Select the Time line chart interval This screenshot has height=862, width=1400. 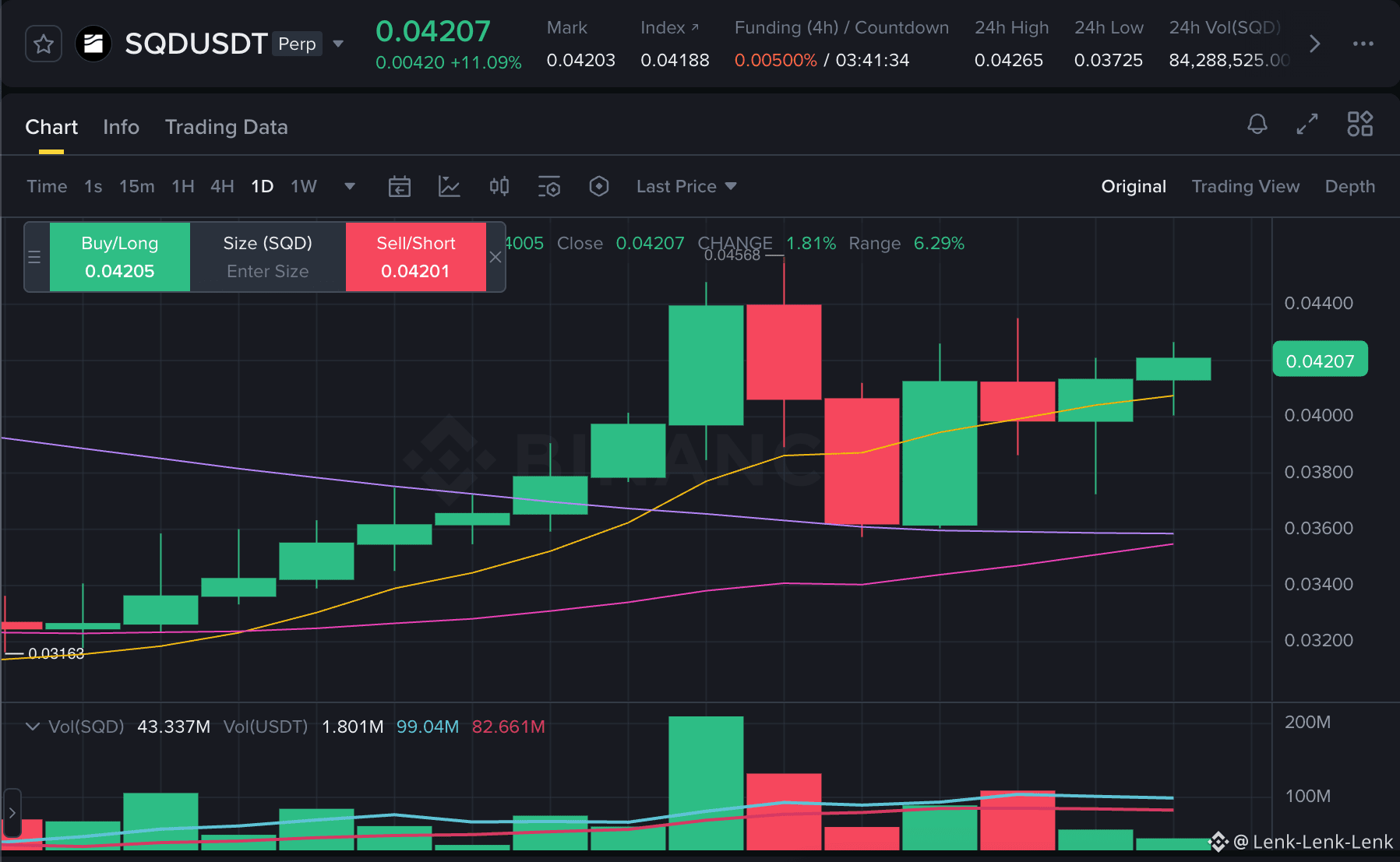[x=47, y=186]
